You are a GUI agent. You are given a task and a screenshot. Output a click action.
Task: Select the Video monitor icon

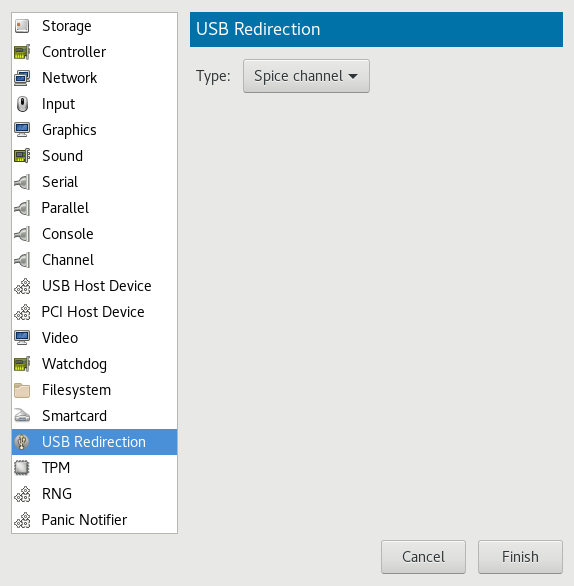click(22, 338)
